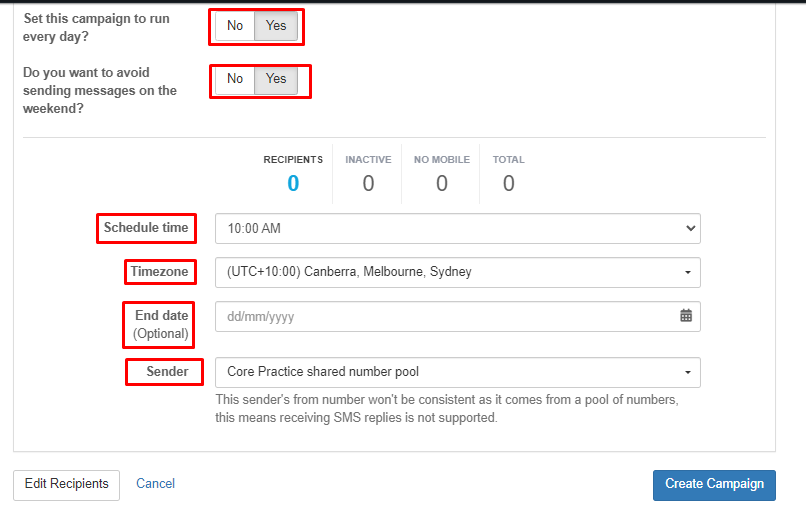Select No for avoid weekend messages
Viewport: 806px width, 522px height.
point(235,79)
